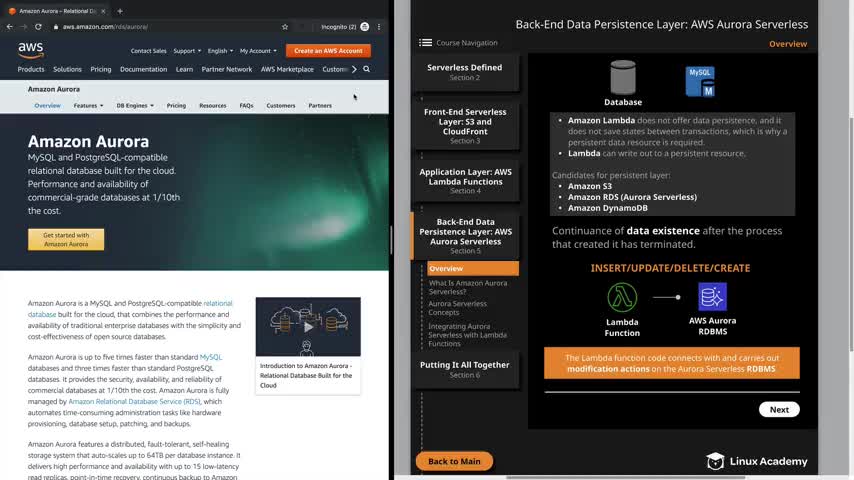
Task: Click the AWS search magnifier icon
Action: pos(367,69)
